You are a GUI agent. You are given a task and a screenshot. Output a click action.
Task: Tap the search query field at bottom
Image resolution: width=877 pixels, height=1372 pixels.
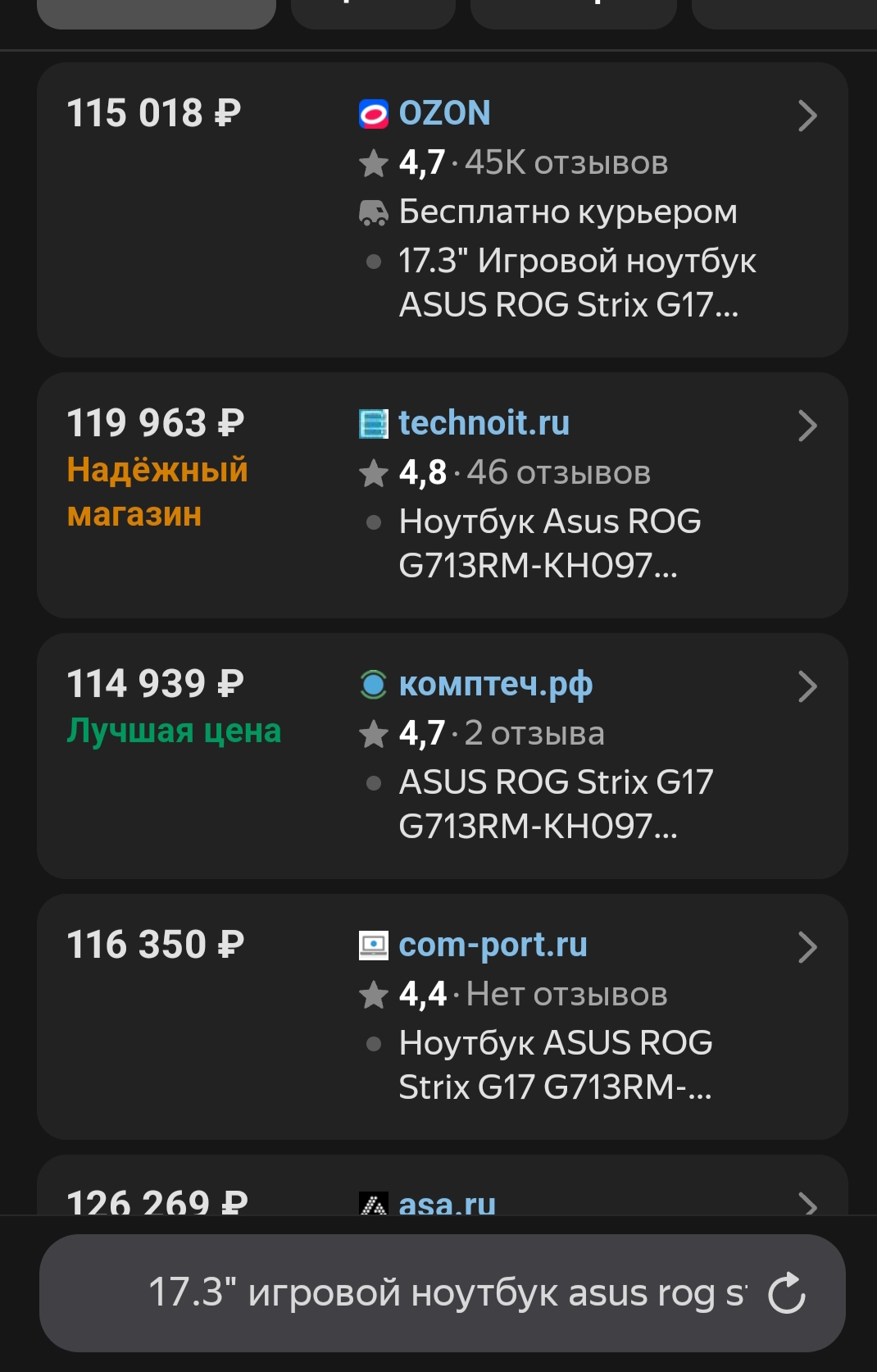(x=443, y=1293)
